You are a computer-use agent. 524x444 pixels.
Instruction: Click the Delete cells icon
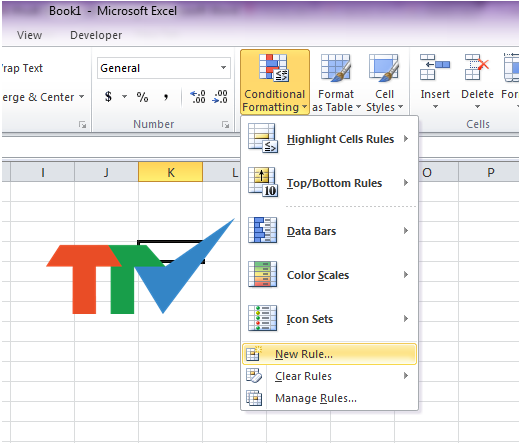pyautogui.click(x=477, y=67)
